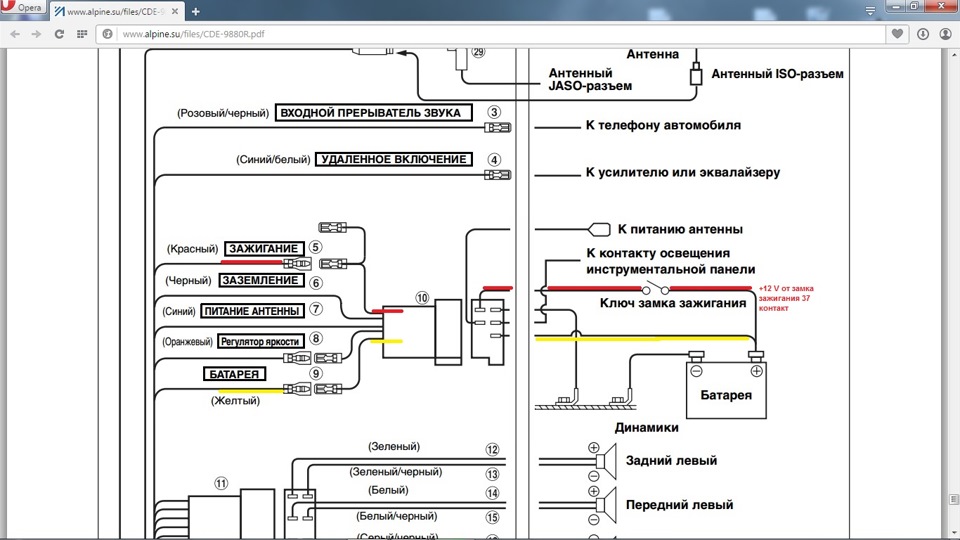
Task: Maximize the Opera window
Action: [914, 6]
